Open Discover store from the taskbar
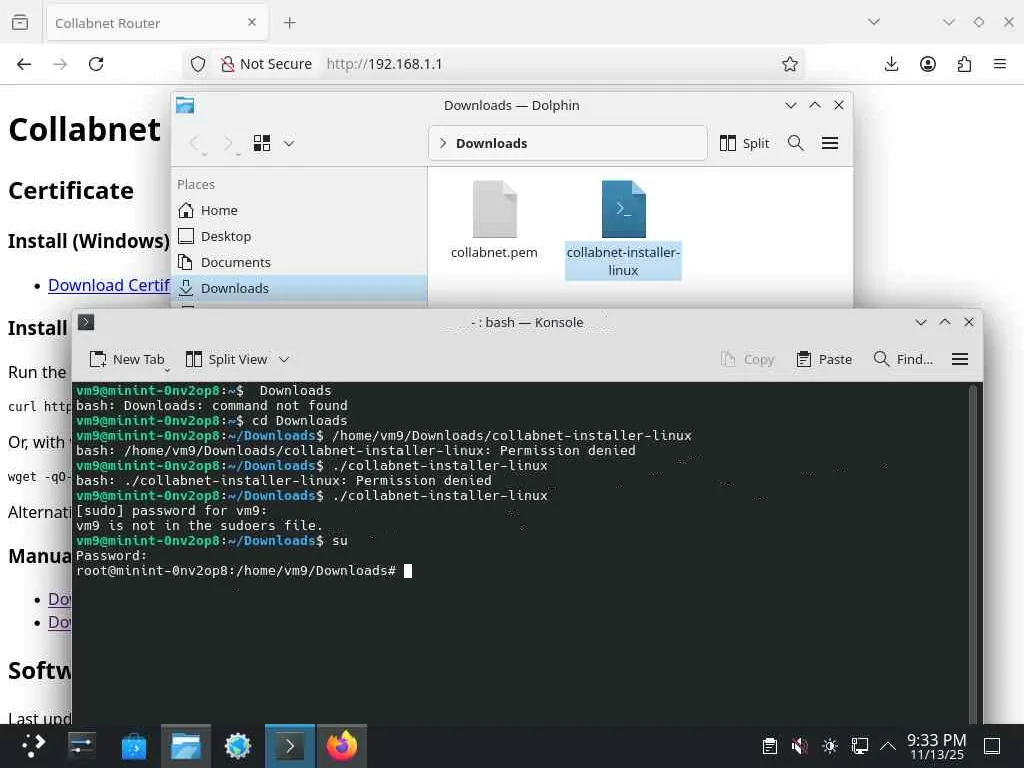Viewport: 1024px width, 768px height. (x=134, y=746)
